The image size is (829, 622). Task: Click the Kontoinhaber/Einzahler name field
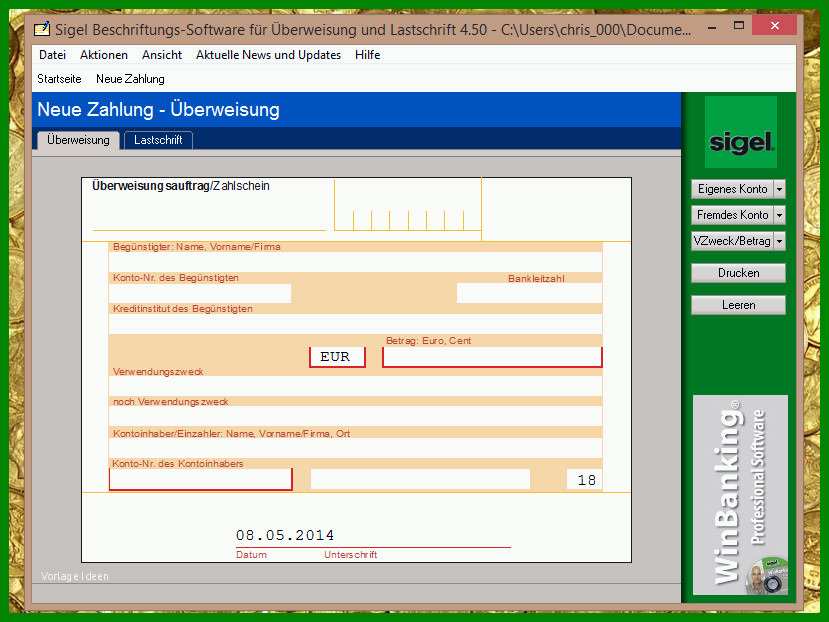[x=355, y=448]
